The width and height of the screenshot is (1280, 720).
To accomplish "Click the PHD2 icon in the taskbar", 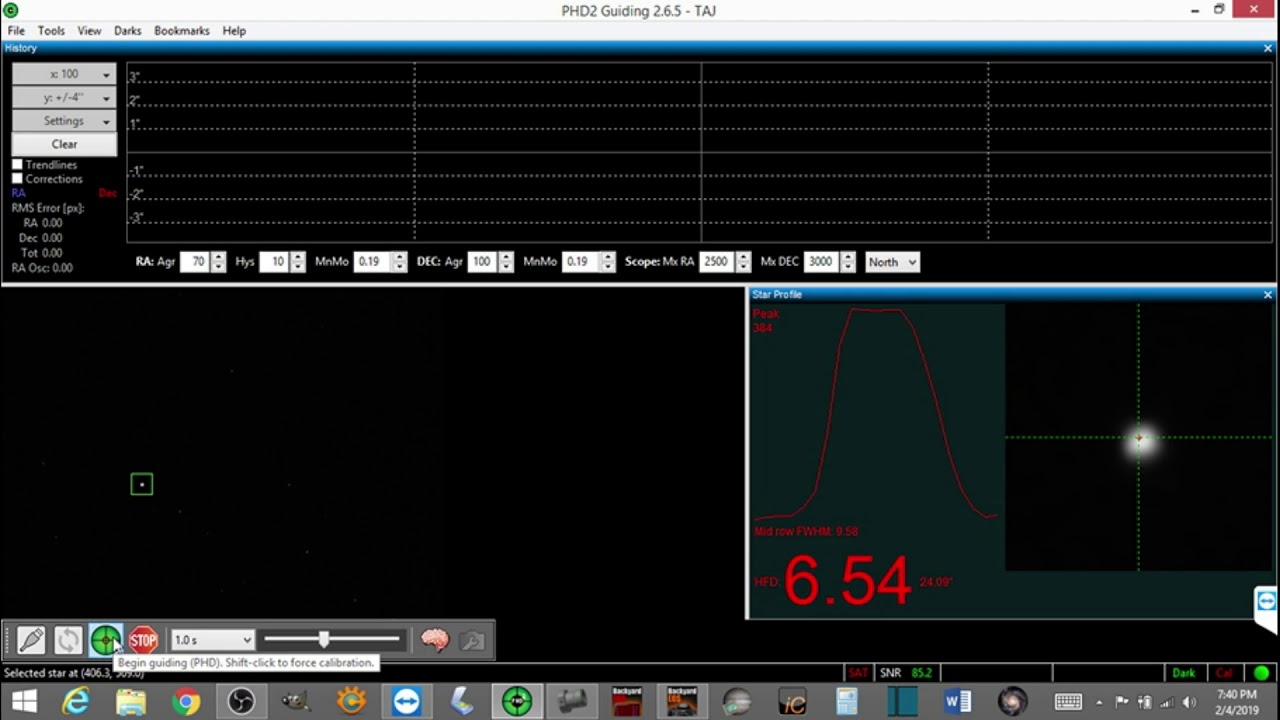I will 517,701.
